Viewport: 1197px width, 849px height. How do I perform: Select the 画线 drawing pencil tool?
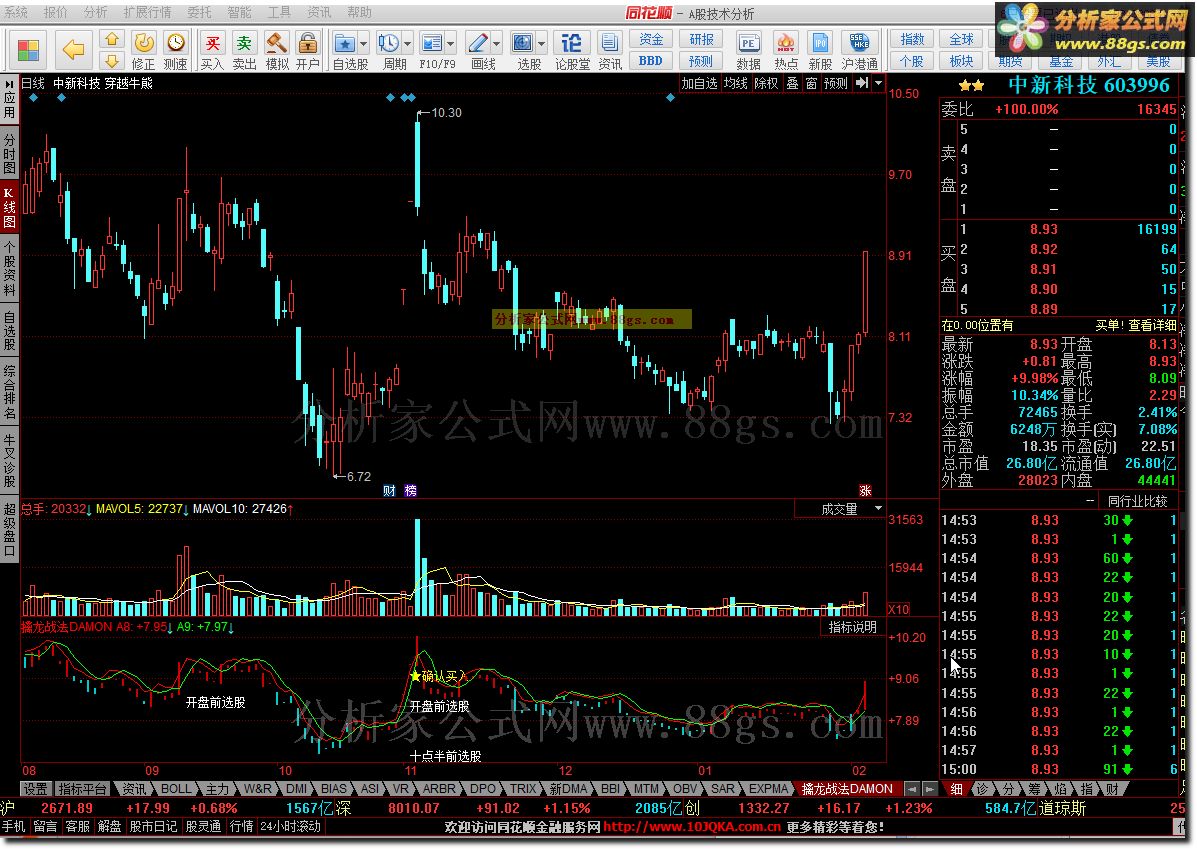click(478, 44)
